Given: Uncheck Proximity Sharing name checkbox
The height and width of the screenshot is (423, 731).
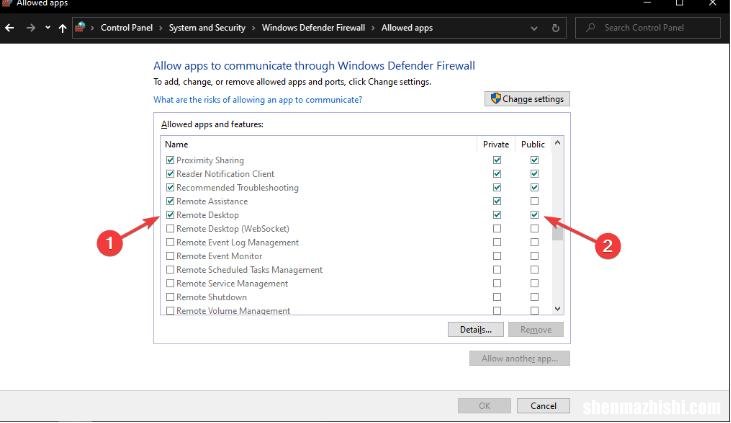Looking at the screenshot, I should tap(170, 160).
